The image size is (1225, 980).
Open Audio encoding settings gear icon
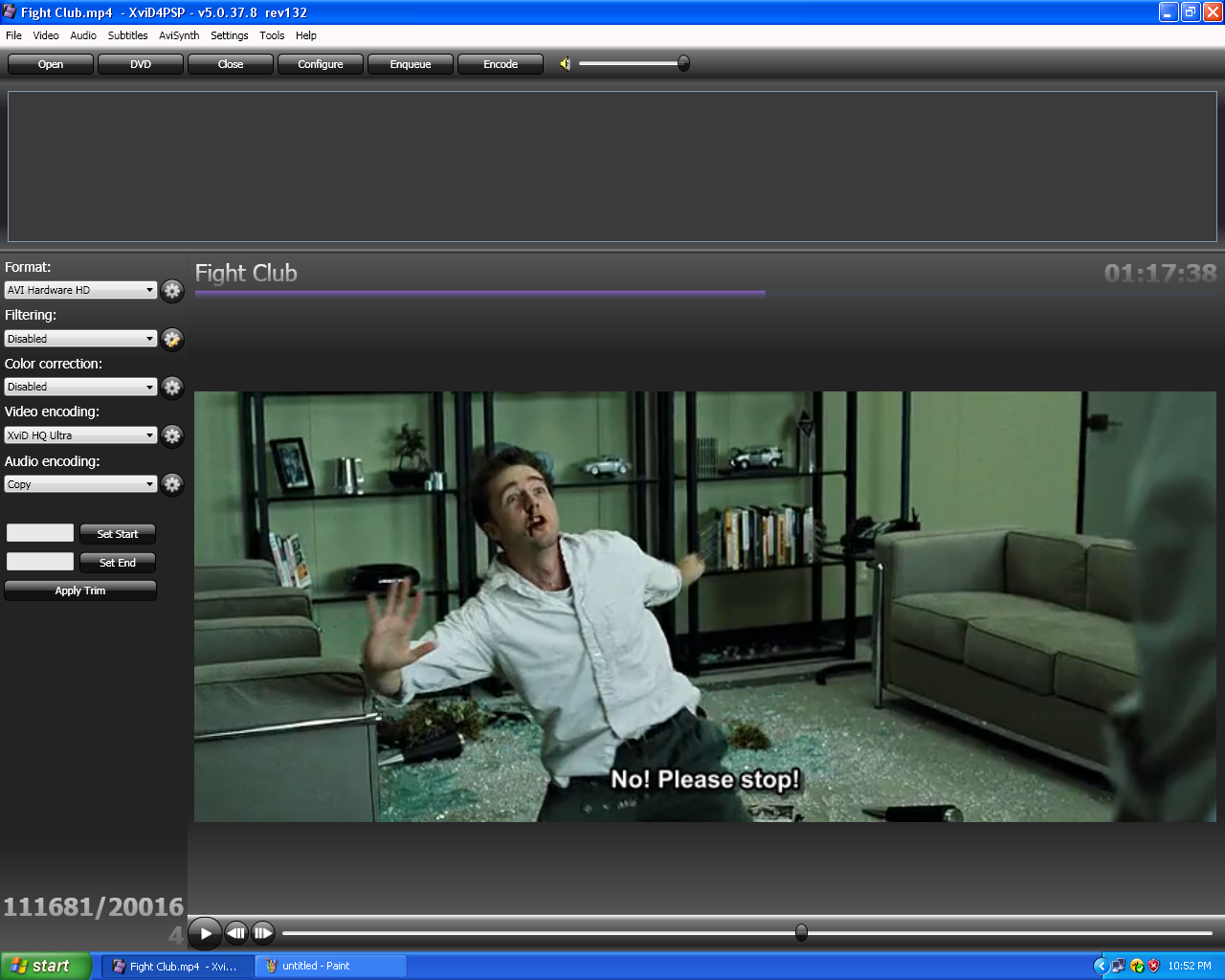pos(172,484)
